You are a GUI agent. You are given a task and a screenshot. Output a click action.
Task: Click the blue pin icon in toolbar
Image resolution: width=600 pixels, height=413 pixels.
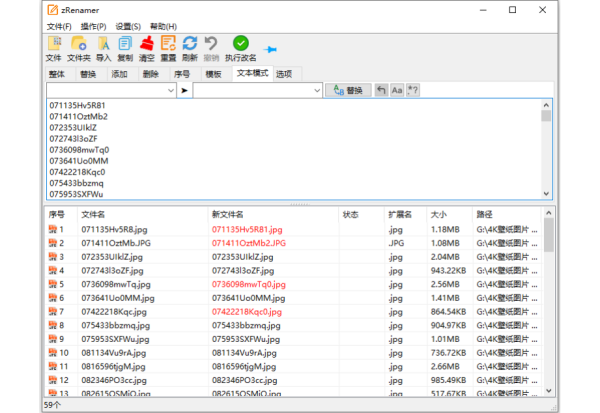(270, 48)
